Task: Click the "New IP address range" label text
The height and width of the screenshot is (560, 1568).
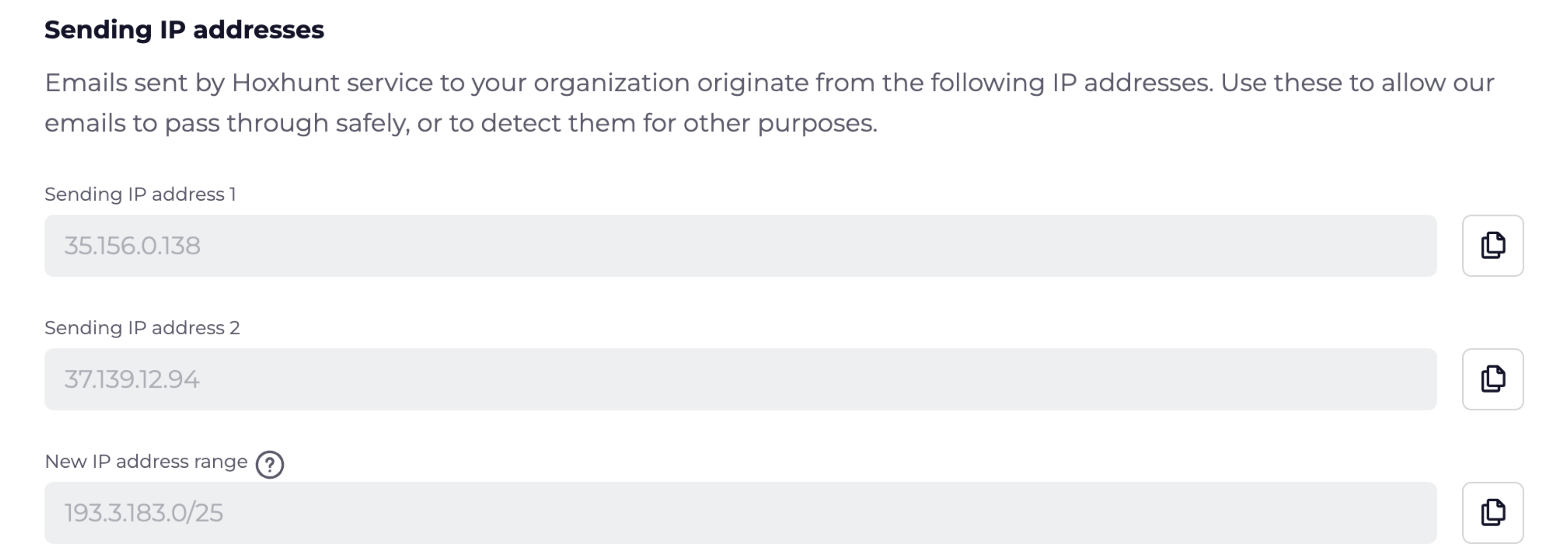Action: 146,462
